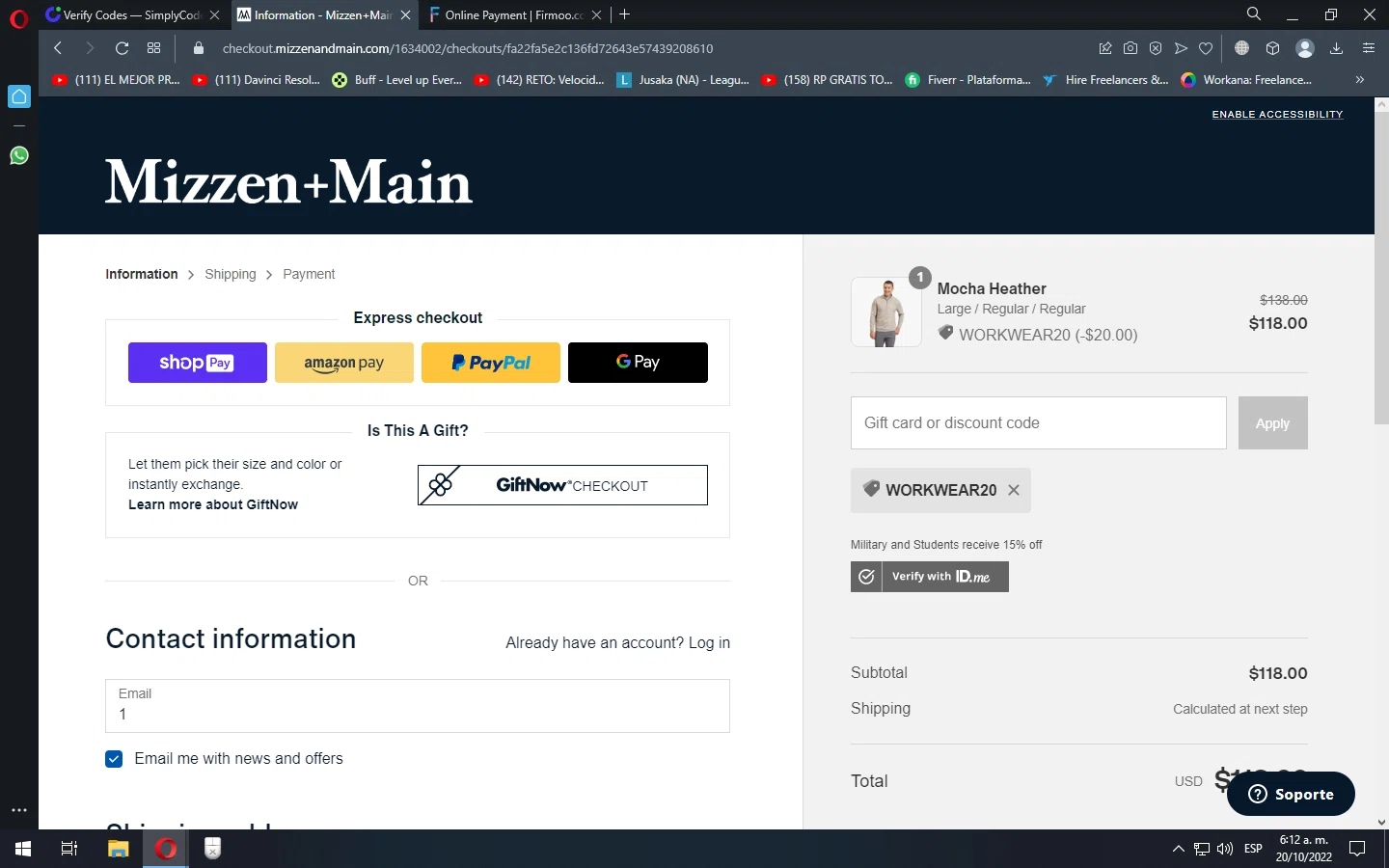The image size is (1389, 868).
Task: Click the Windows Start button
Action: point(23,849)
